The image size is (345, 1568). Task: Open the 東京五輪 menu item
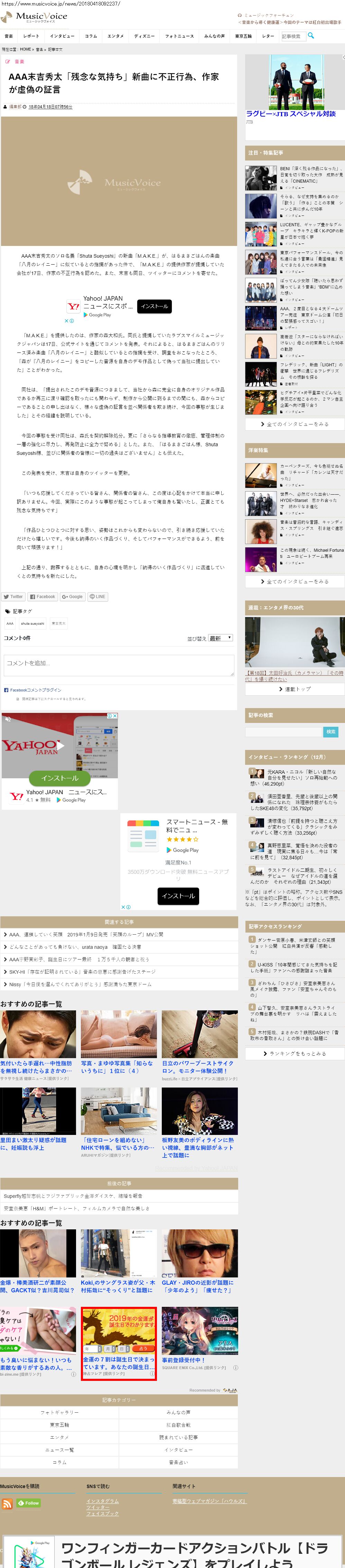(x=243, y=36)
